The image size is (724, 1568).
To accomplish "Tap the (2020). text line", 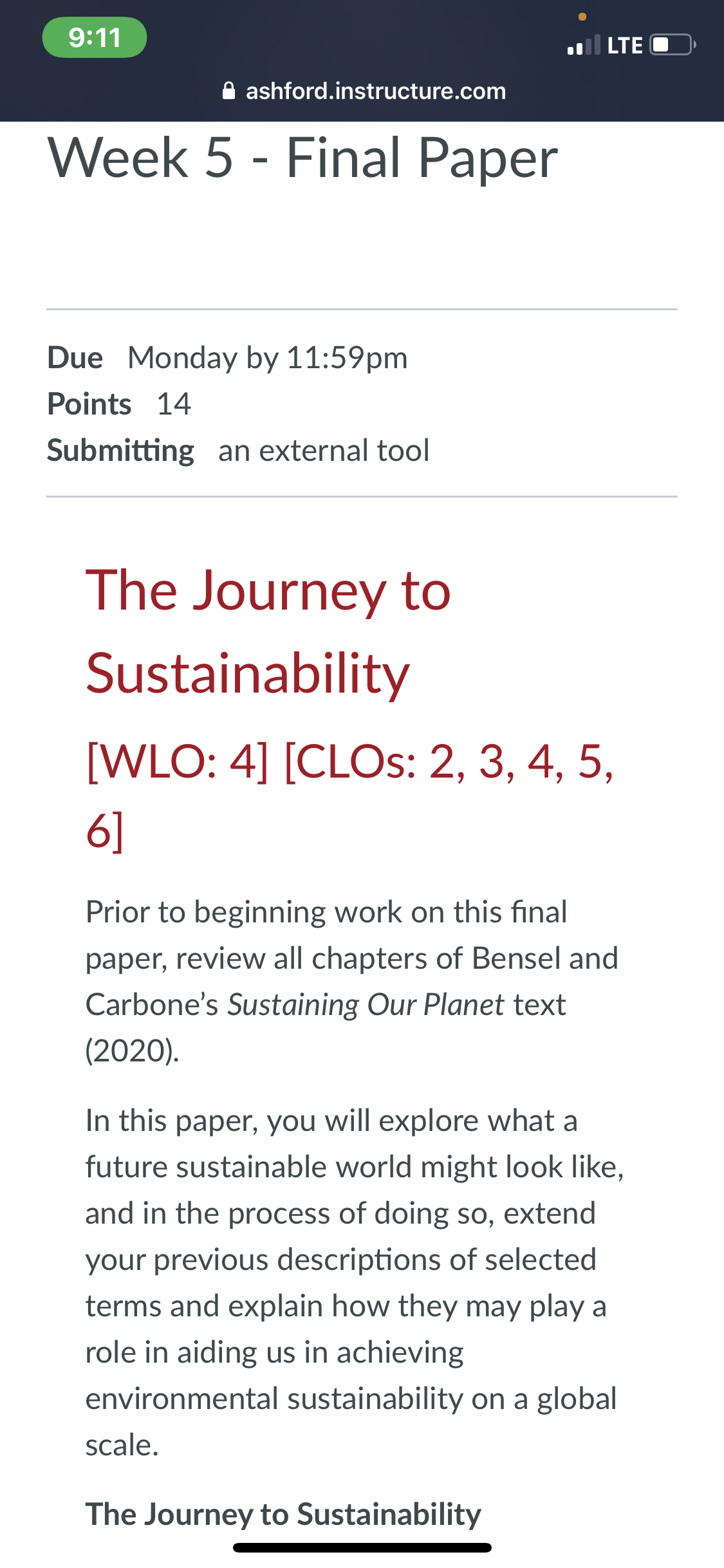I will coord(133,1050).
